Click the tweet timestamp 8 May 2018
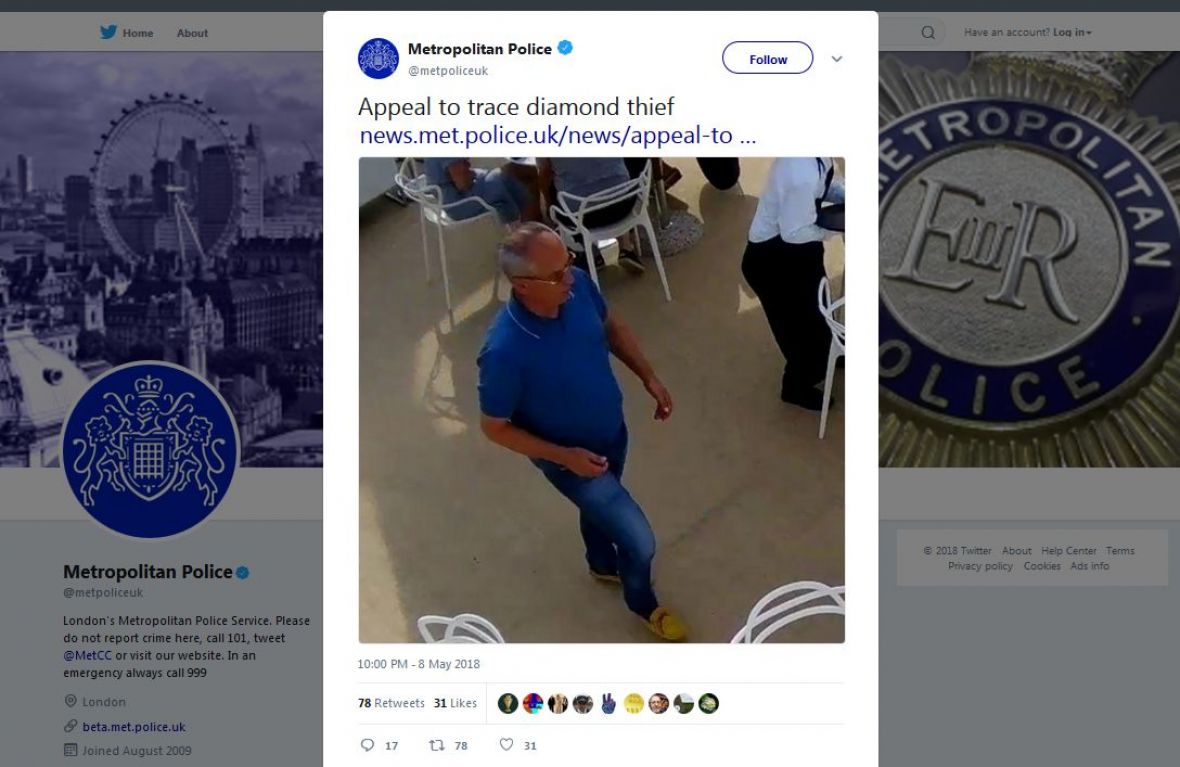1180x767 pixels. 418,664
